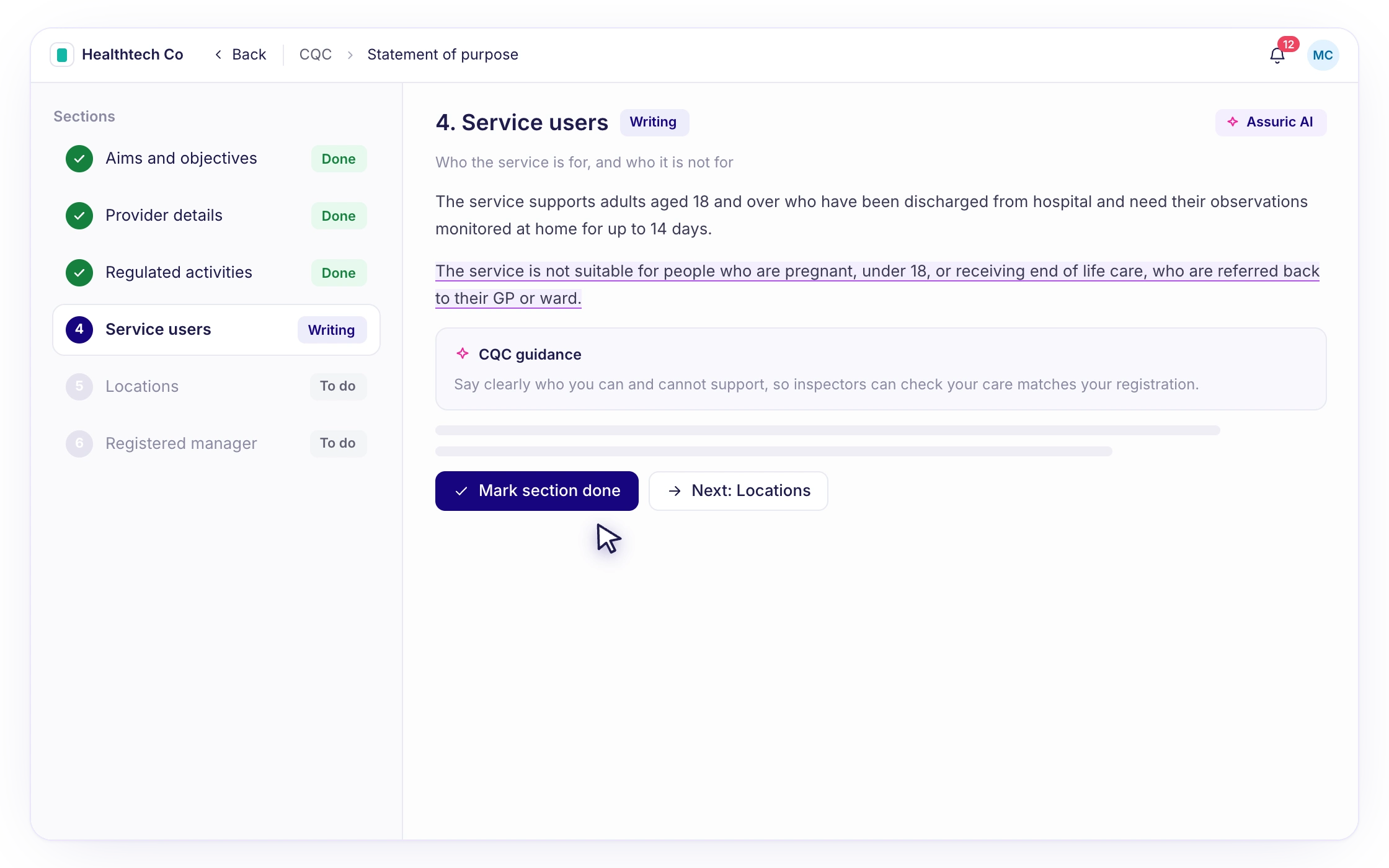Click the Writing badge in the sidebar
The image size is (1389, 868).
pos(332,330)
